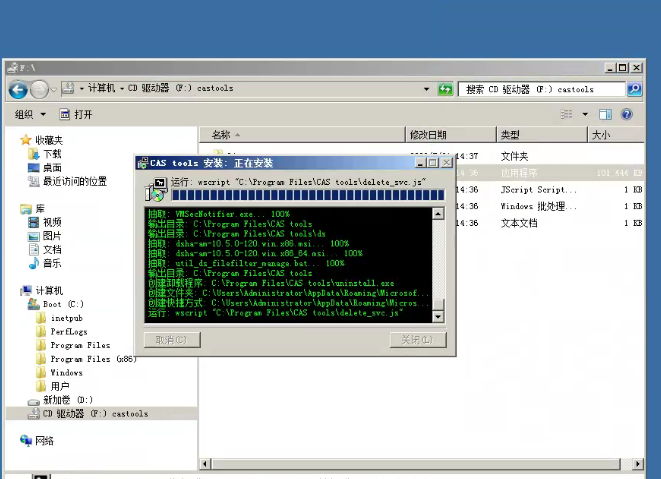Click the CD drive icon in address bar
Image resolution: width=661 pixels, height=479 pixels.
point(68,88)
